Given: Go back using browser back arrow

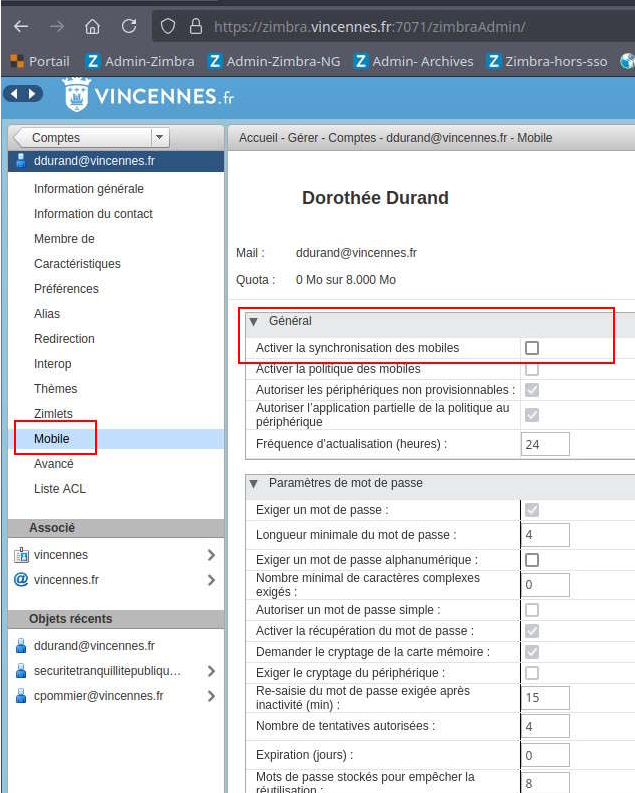Looking at the screenshot, I should [x=21, y=26].
